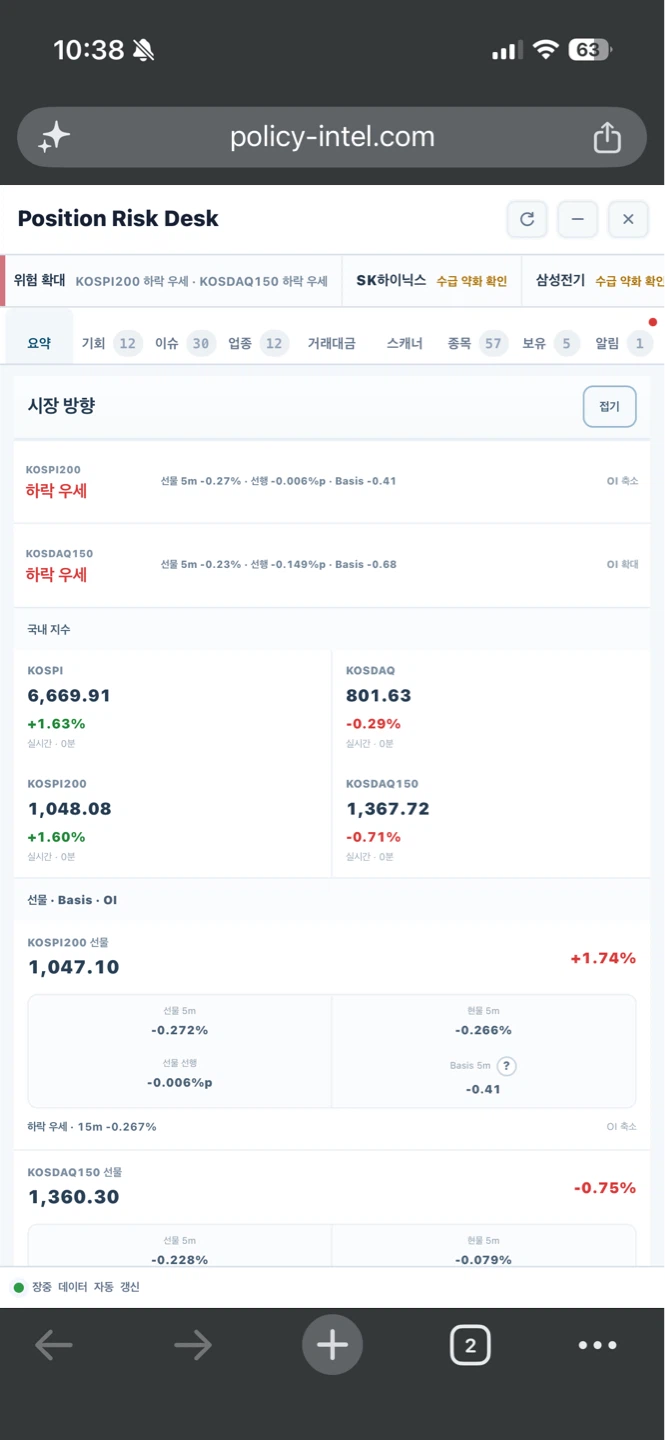
Task: Switch to the 이슈 tab
Action: pyautogui.click(x=183, y=343)
